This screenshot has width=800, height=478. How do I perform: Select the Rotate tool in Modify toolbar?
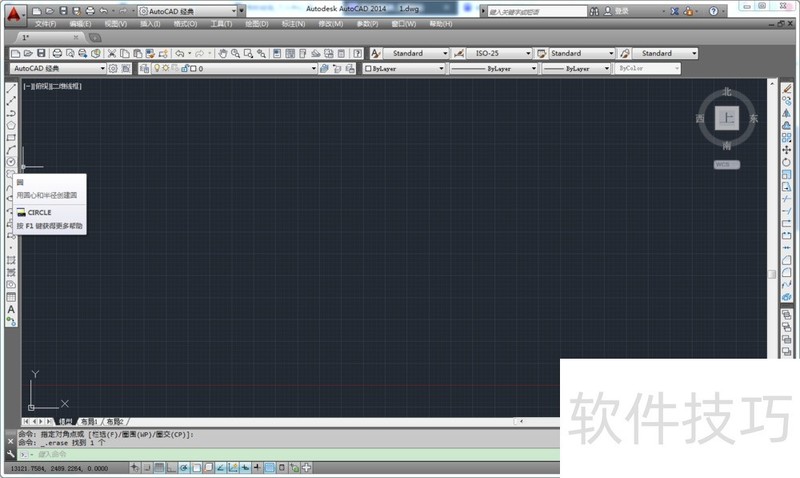click(x=786, y=162)
